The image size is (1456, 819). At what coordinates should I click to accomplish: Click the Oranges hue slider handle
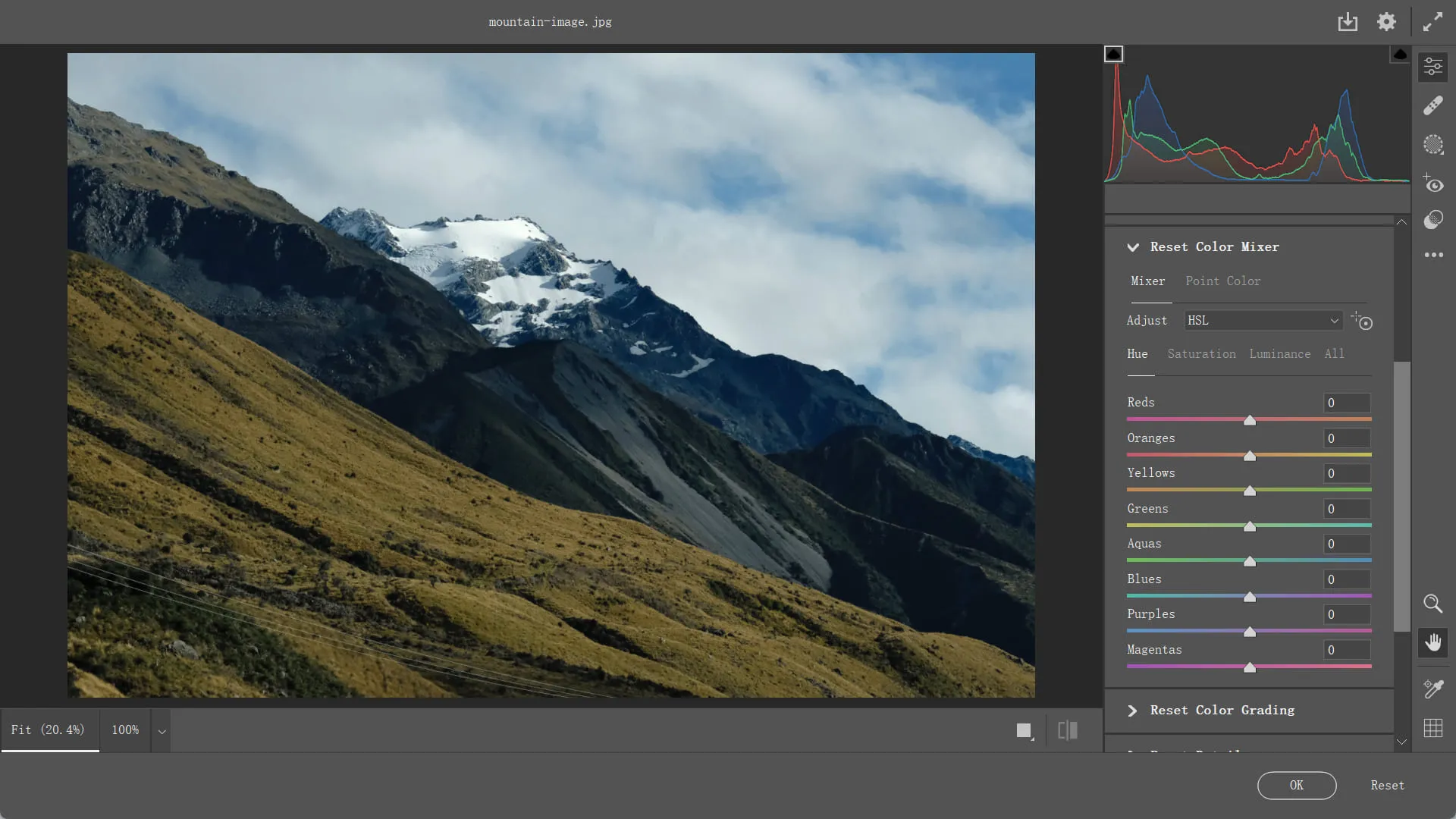point(1250,456)
